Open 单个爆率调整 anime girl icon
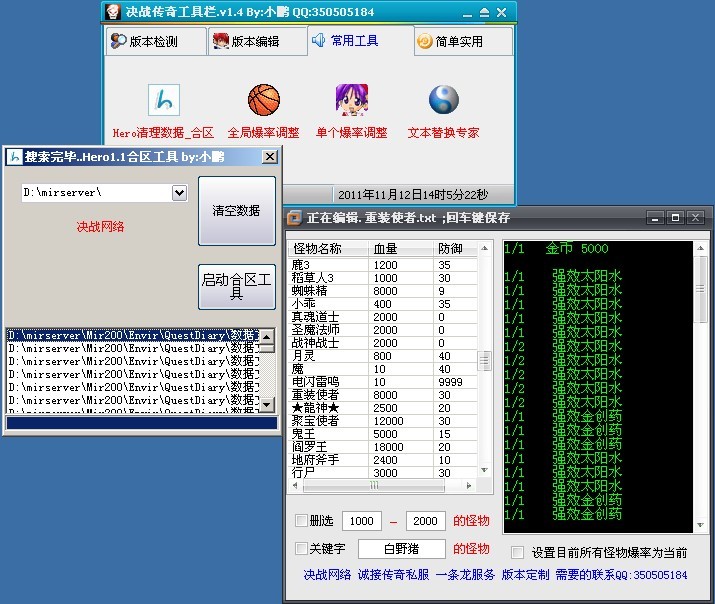The height and width of the screenshot is (604, 715). 351,100
